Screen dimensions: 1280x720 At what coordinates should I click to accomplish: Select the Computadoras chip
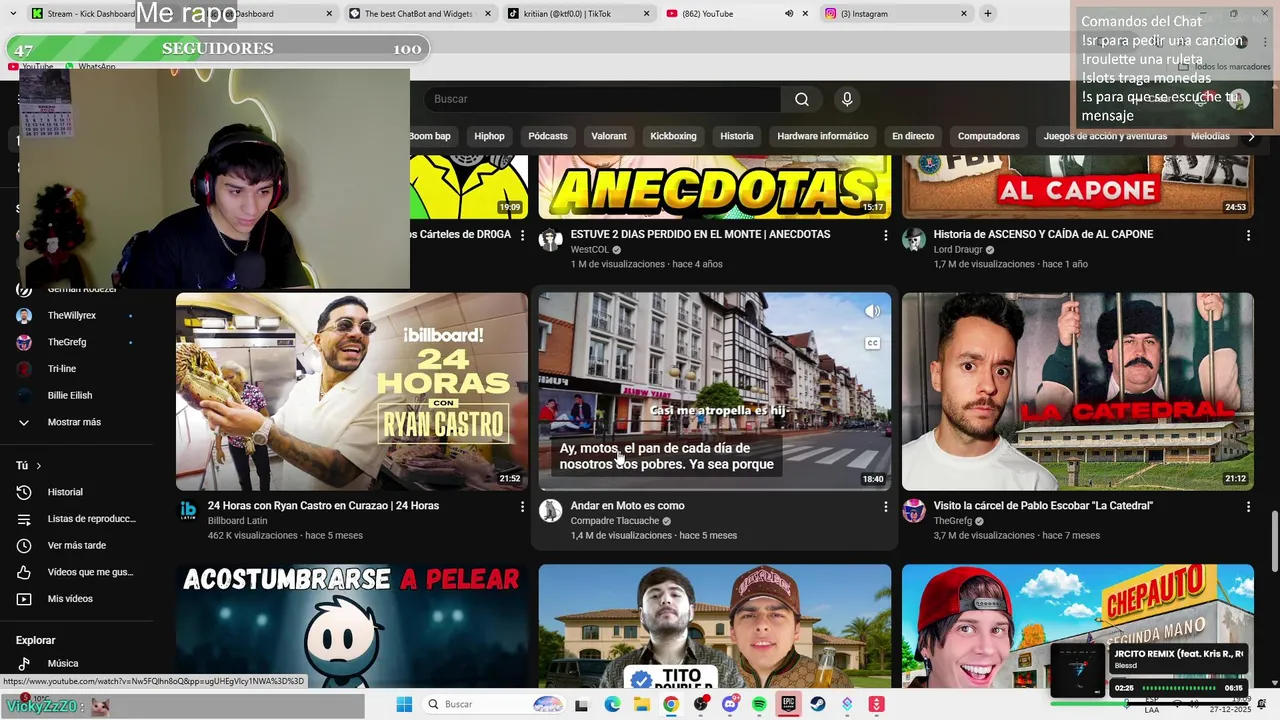pyautogui.click(x=989, y=136)
